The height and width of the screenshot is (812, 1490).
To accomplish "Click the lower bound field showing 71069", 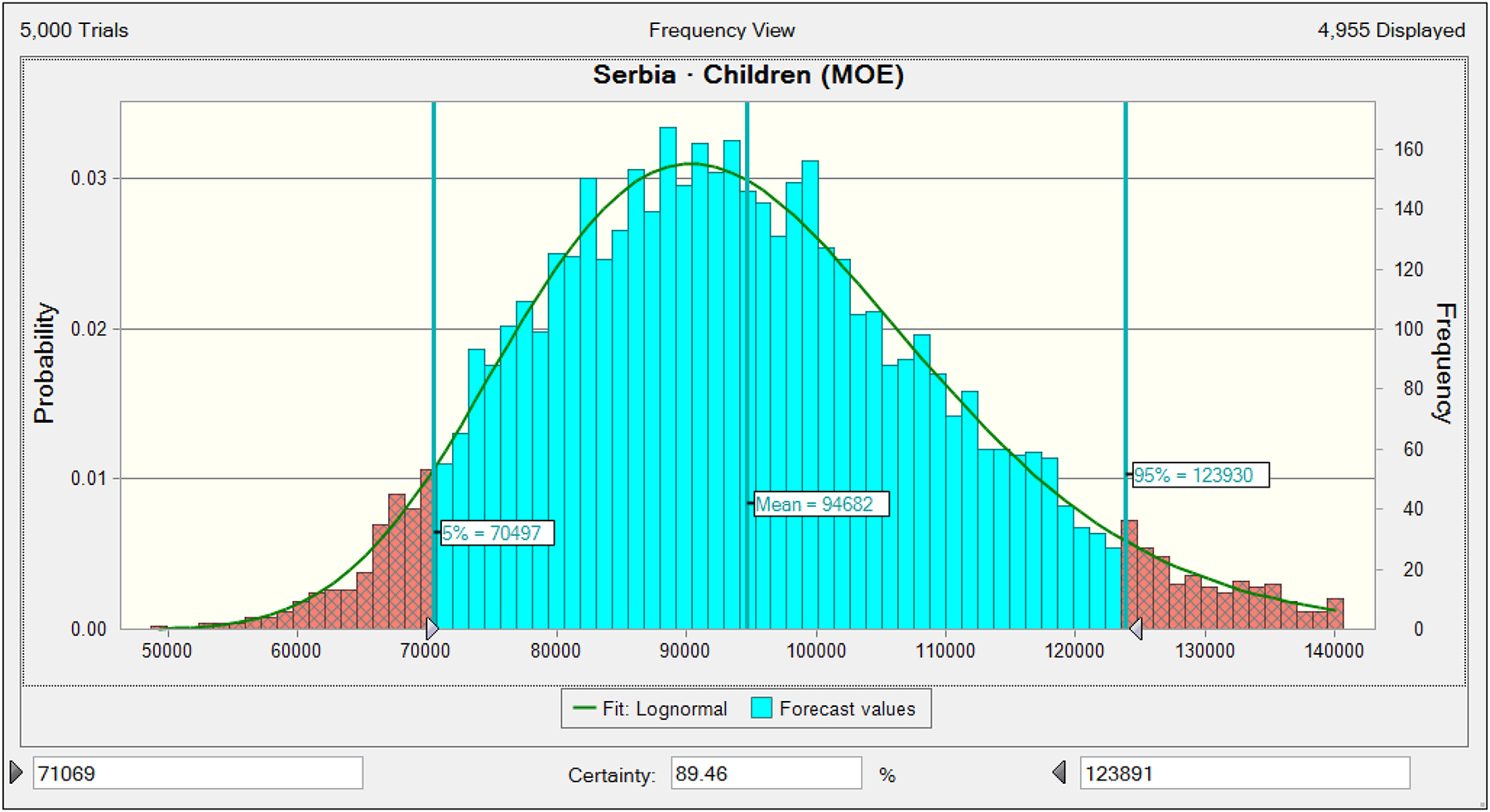I will click(197, 773).
